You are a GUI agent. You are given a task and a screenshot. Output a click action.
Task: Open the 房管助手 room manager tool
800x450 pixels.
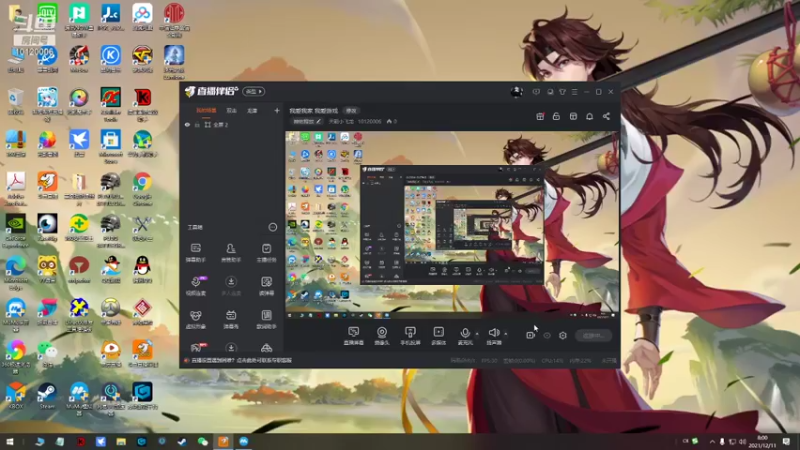(x=231, y=253)
